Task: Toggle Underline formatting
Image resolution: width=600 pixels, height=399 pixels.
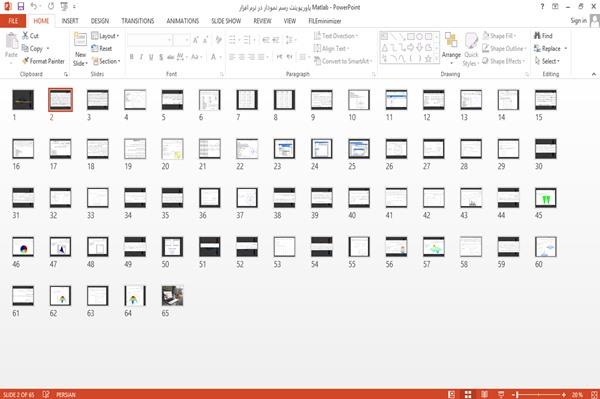Action: point(151,57)
